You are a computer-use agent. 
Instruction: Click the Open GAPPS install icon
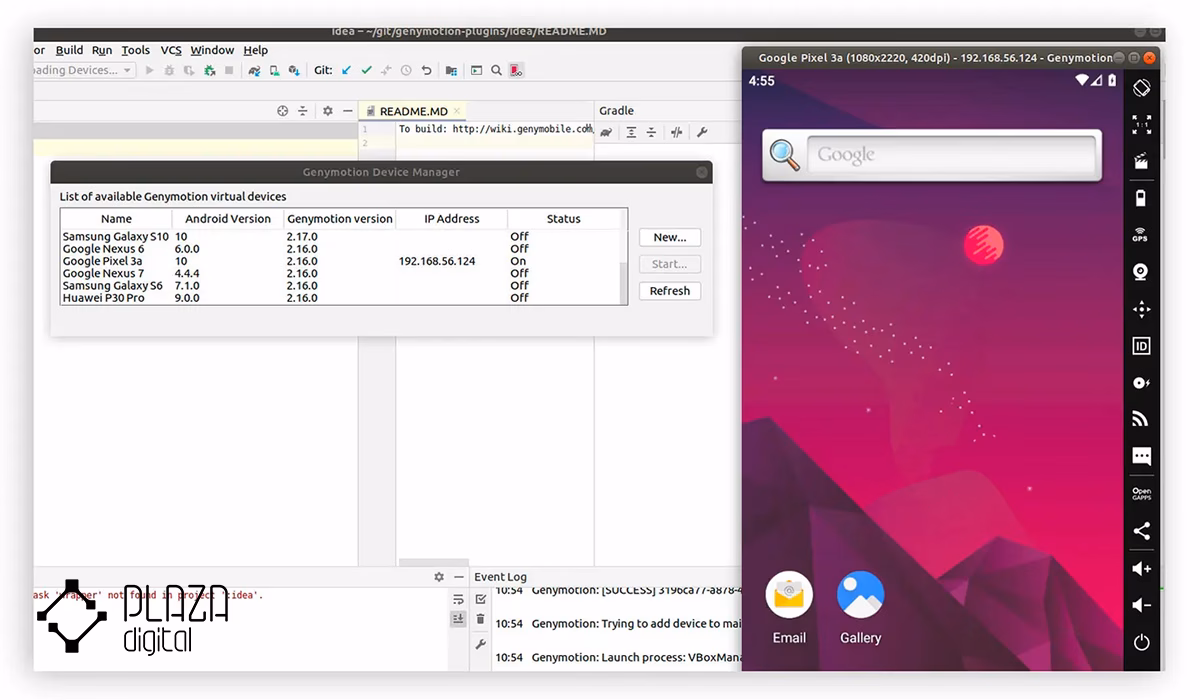pyautogui.click(x=1141, y=494)
